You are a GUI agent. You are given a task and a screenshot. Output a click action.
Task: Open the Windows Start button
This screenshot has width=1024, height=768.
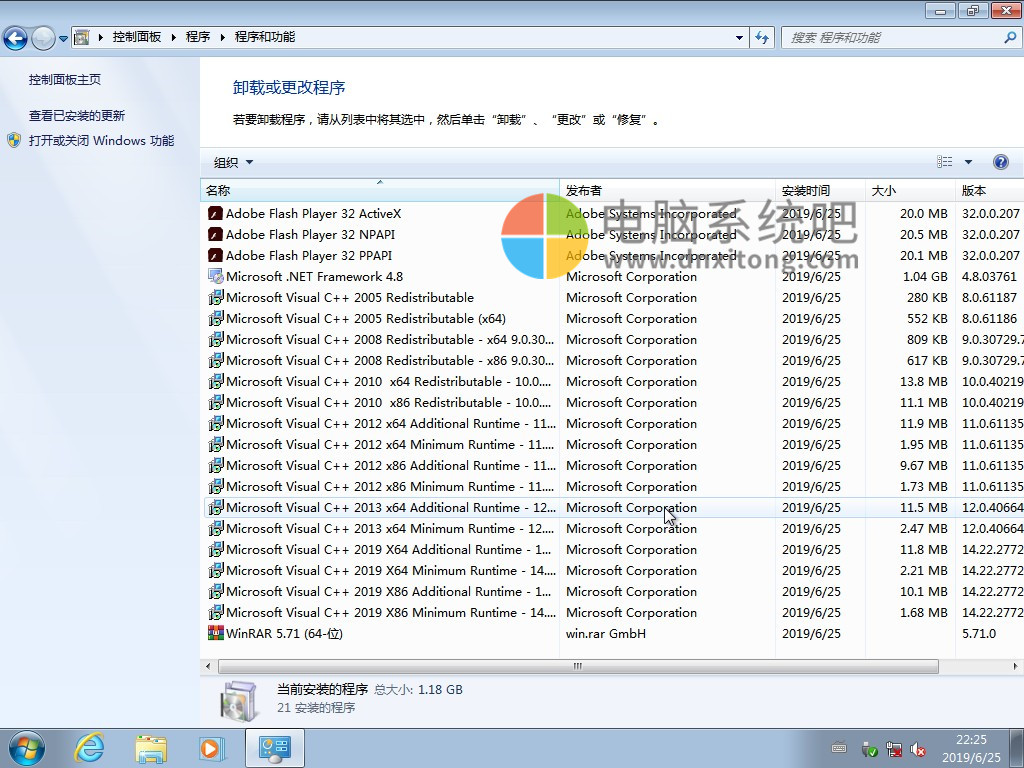point(27,748)
